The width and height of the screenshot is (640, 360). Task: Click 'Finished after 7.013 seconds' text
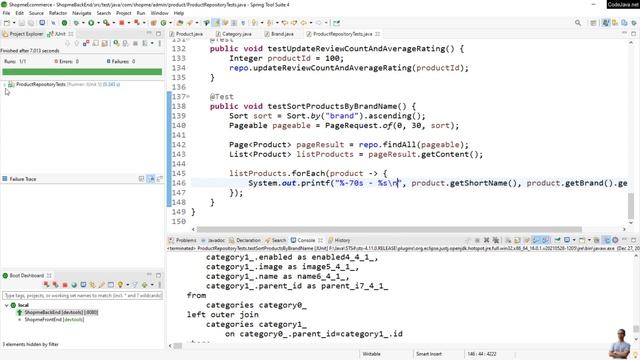coord(30,51)
